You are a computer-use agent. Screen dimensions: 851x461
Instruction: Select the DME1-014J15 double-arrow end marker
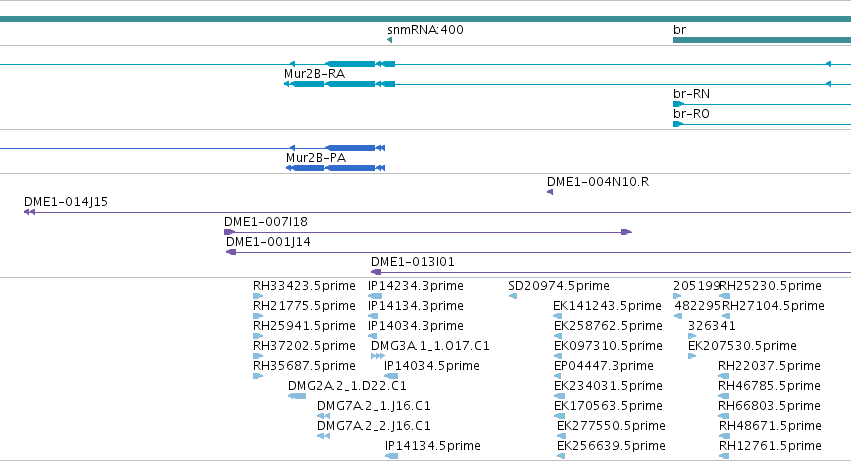point(29,212)
